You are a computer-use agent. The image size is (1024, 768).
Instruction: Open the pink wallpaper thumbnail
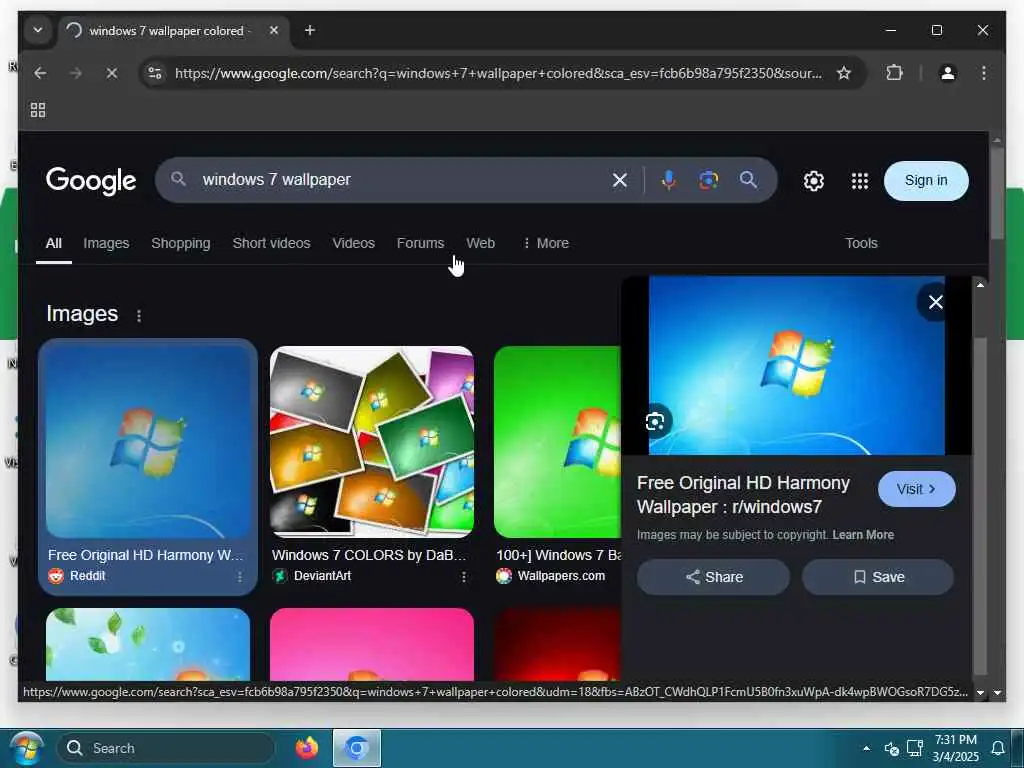coord(372,645)
